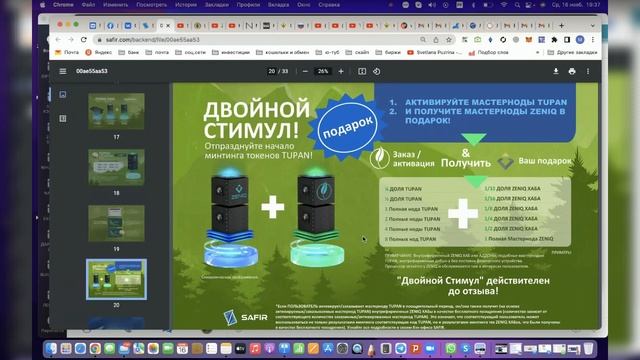This screenshot has width=640, height=360.
Task: Open the Chrome extensions puzzle icon
Action: (x=554, y=40)
